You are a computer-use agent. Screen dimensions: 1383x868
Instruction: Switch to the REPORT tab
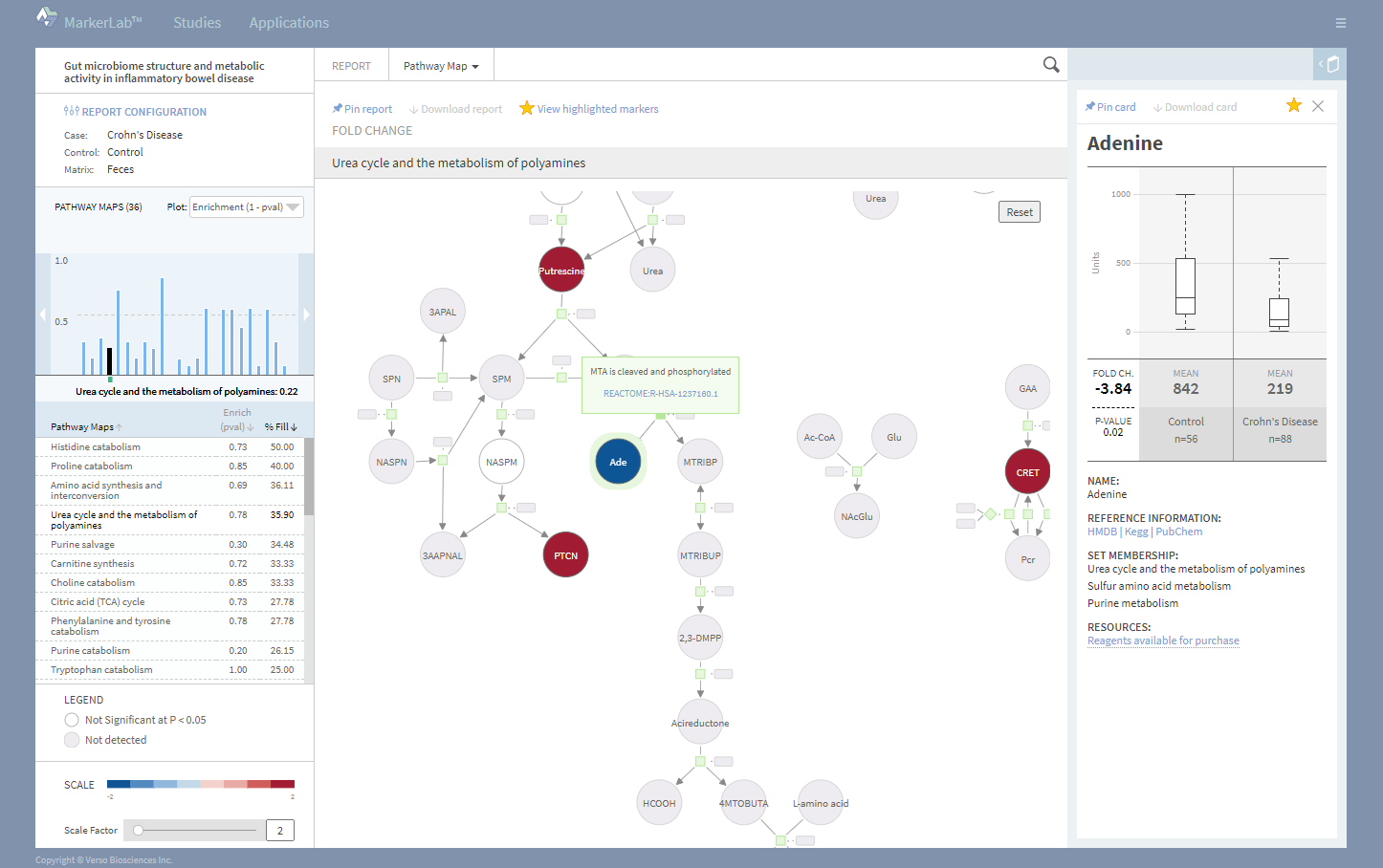pyautogui.click(x=351, y=65)
